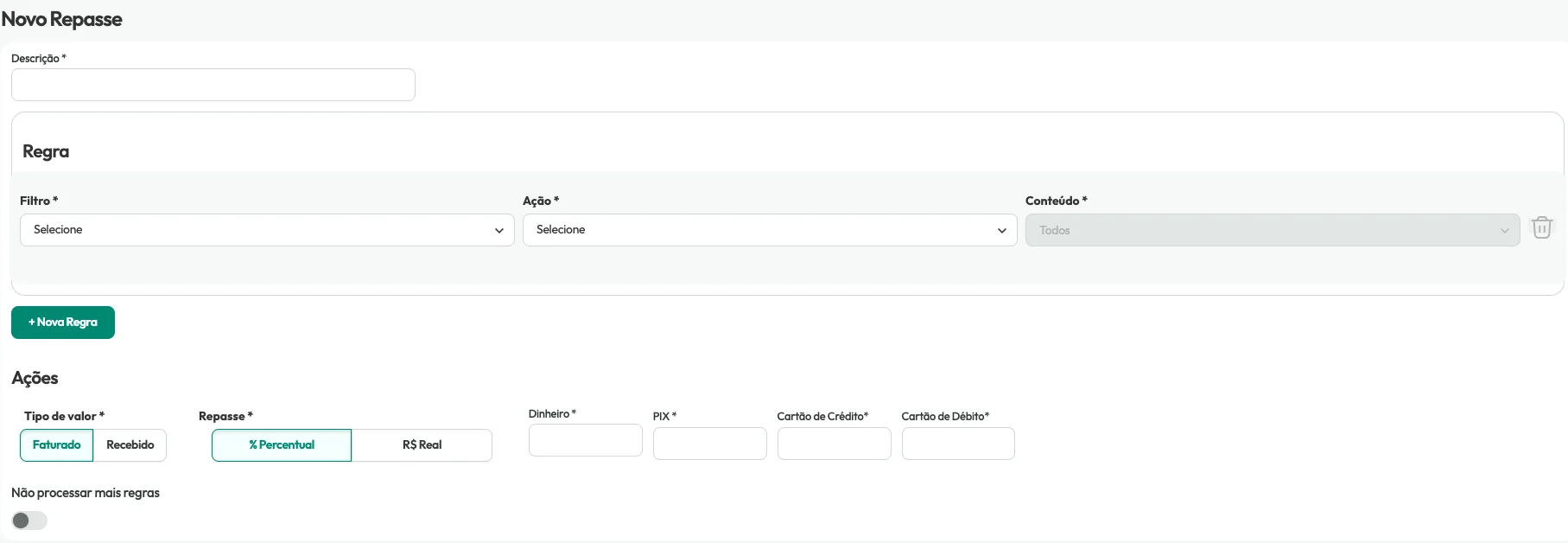
Task: Delete the rule with the trash icon
Action: click(1542, 227)
